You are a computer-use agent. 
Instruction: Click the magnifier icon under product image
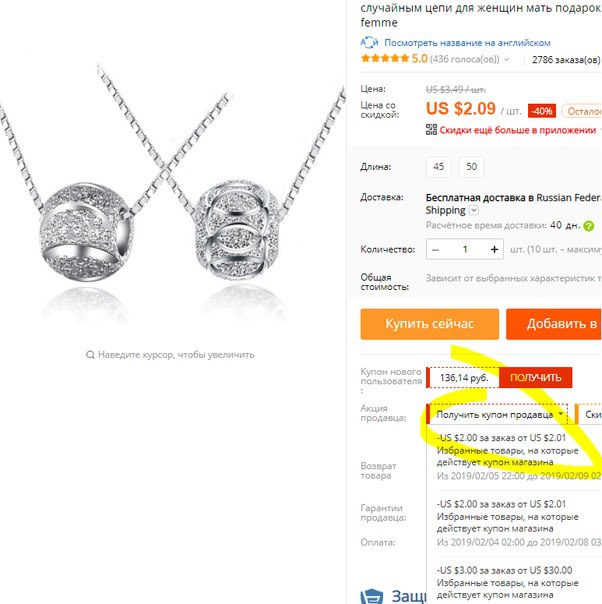(x=90, y=354)
